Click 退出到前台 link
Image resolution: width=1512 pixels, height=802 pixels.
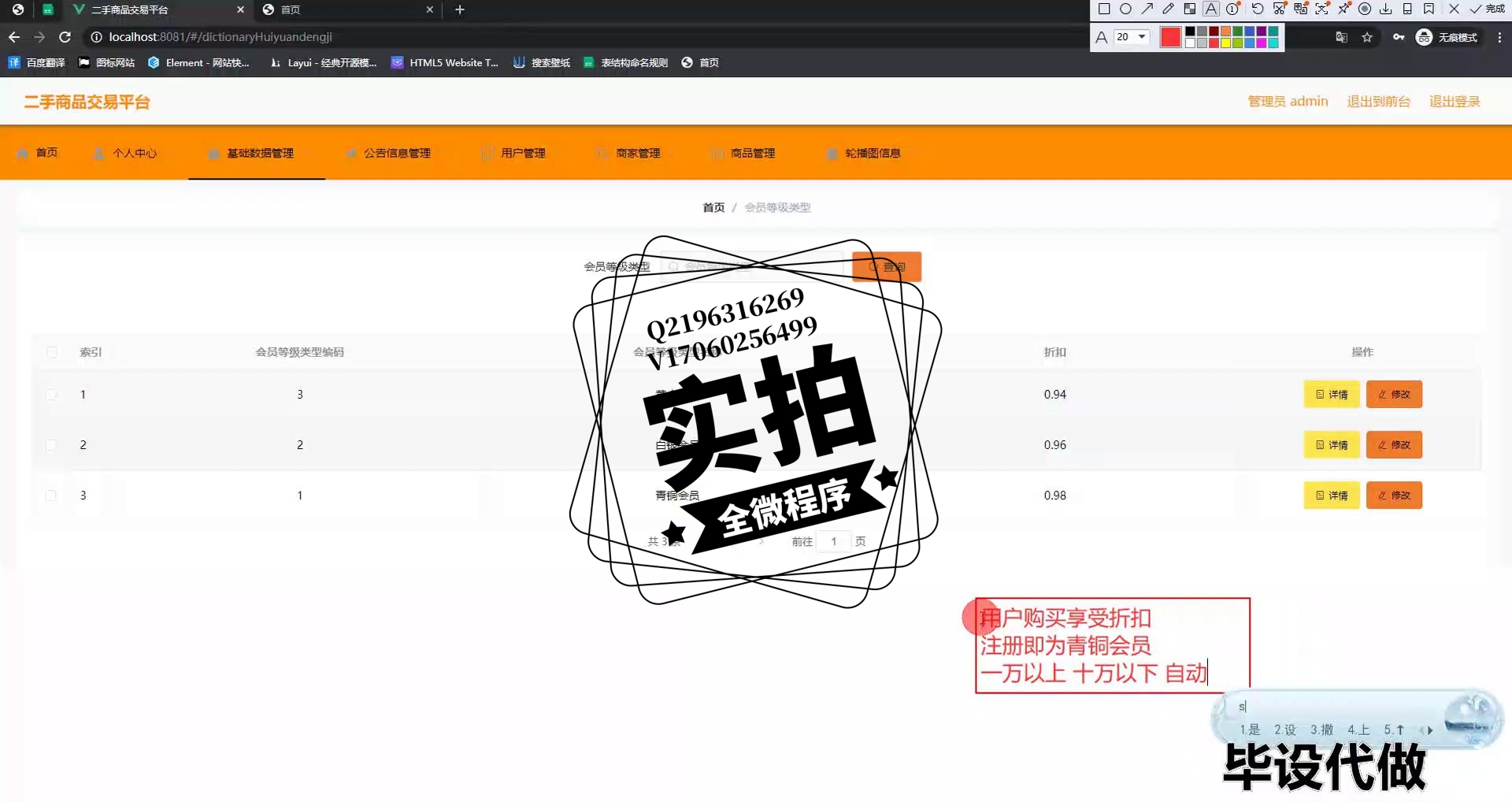[1378, 101]
